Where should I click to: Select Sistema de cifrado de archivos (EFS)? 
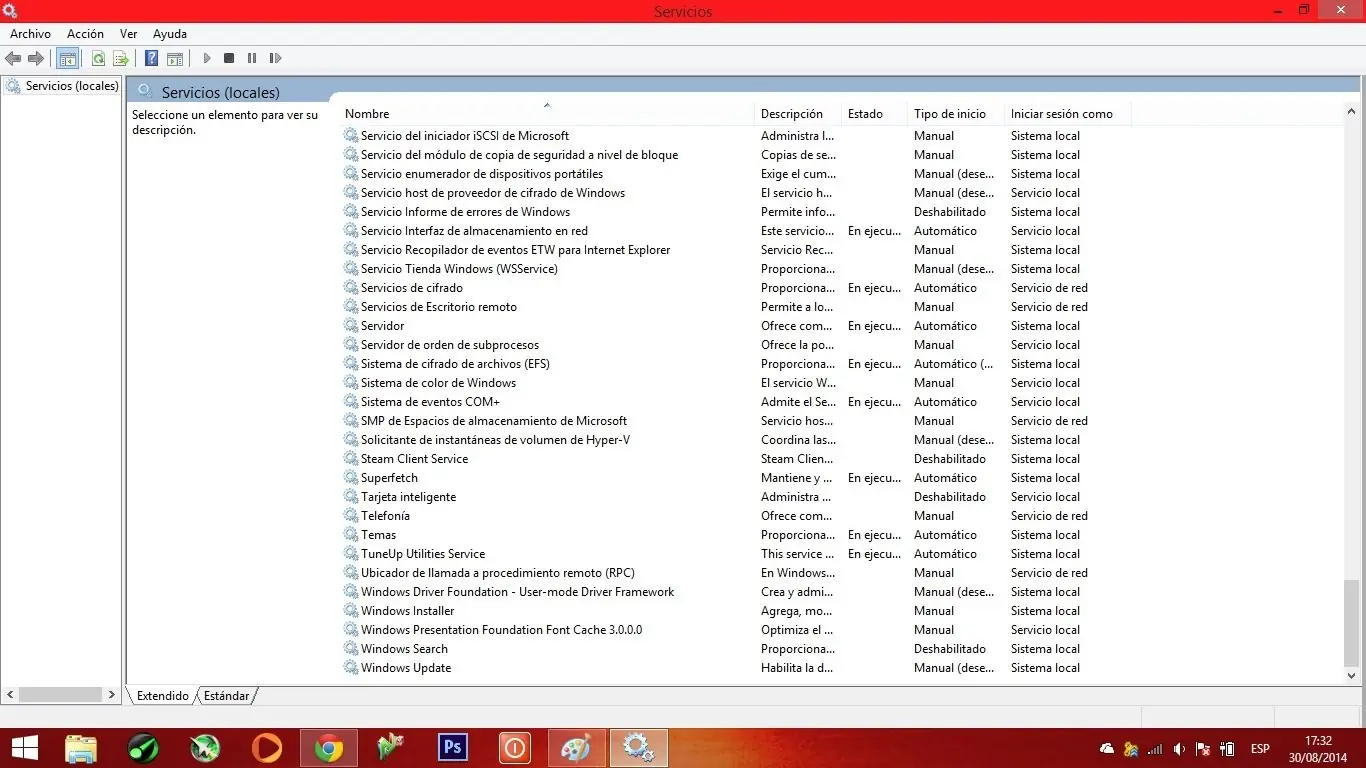(x=736, y=364)
